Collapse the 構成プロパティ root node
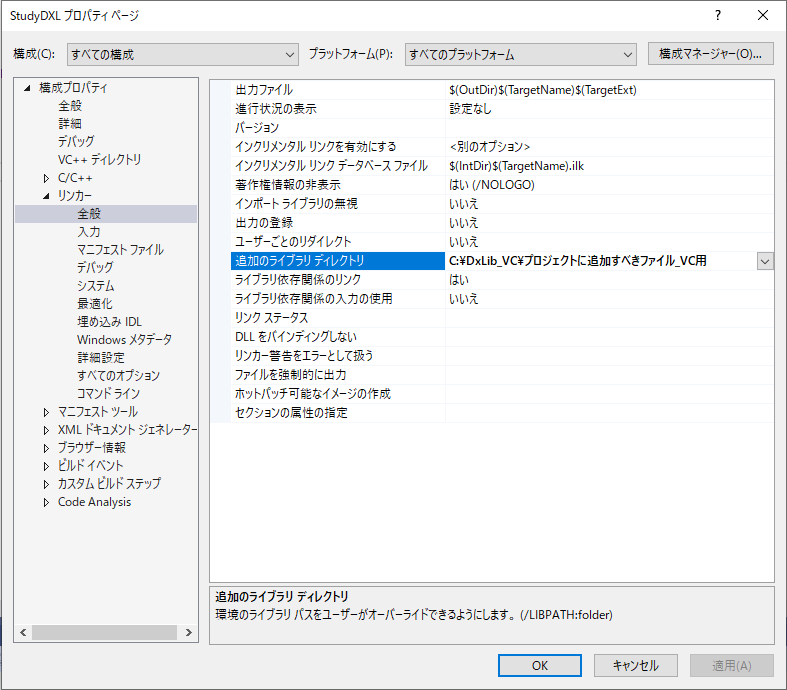787x690 pixels. pyautogui.click(x=27, y=88)
